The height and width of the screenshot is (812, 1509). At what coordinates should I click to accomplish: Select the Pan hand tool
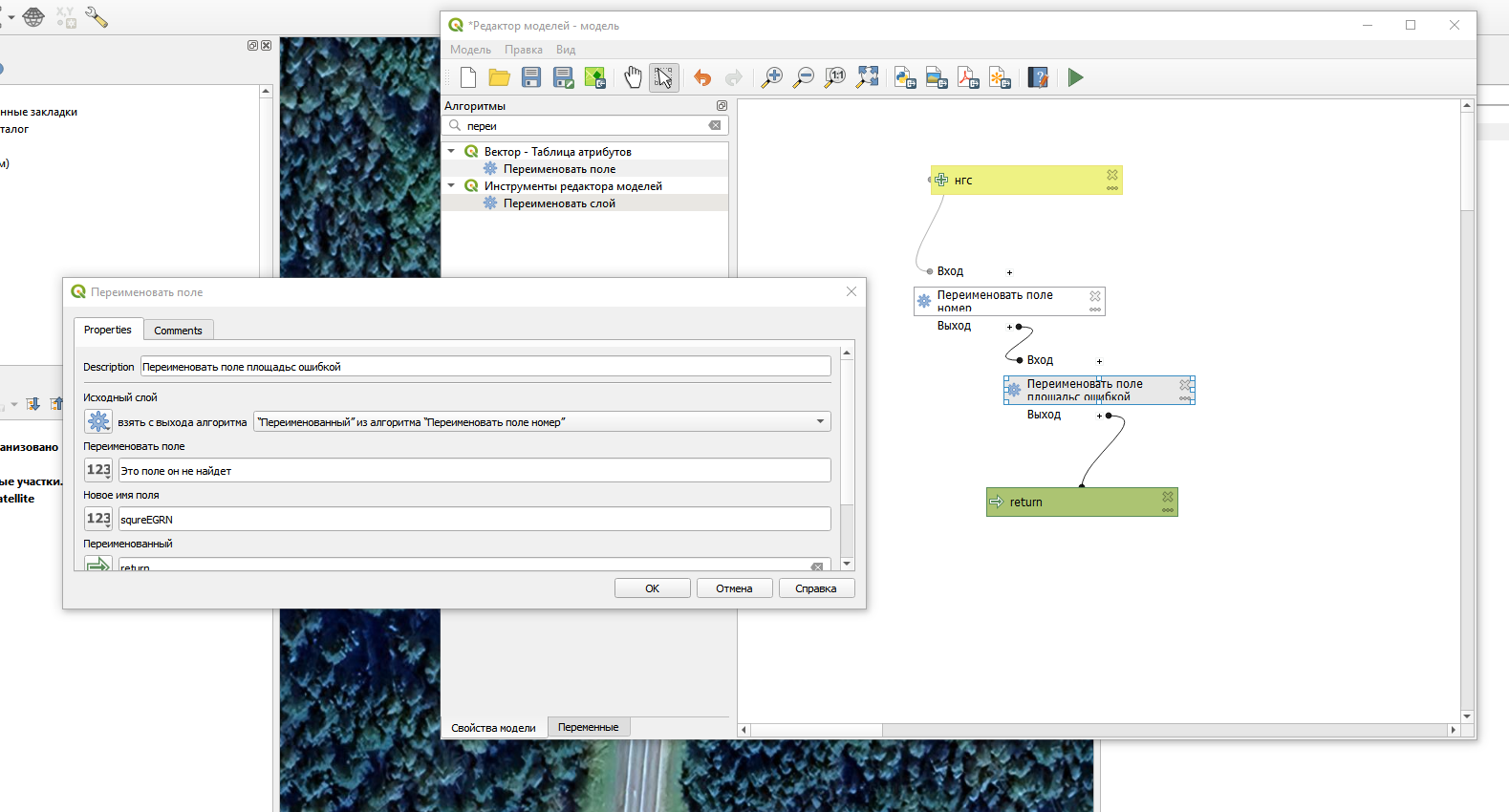pyautogui.click(x=633, y=78)
